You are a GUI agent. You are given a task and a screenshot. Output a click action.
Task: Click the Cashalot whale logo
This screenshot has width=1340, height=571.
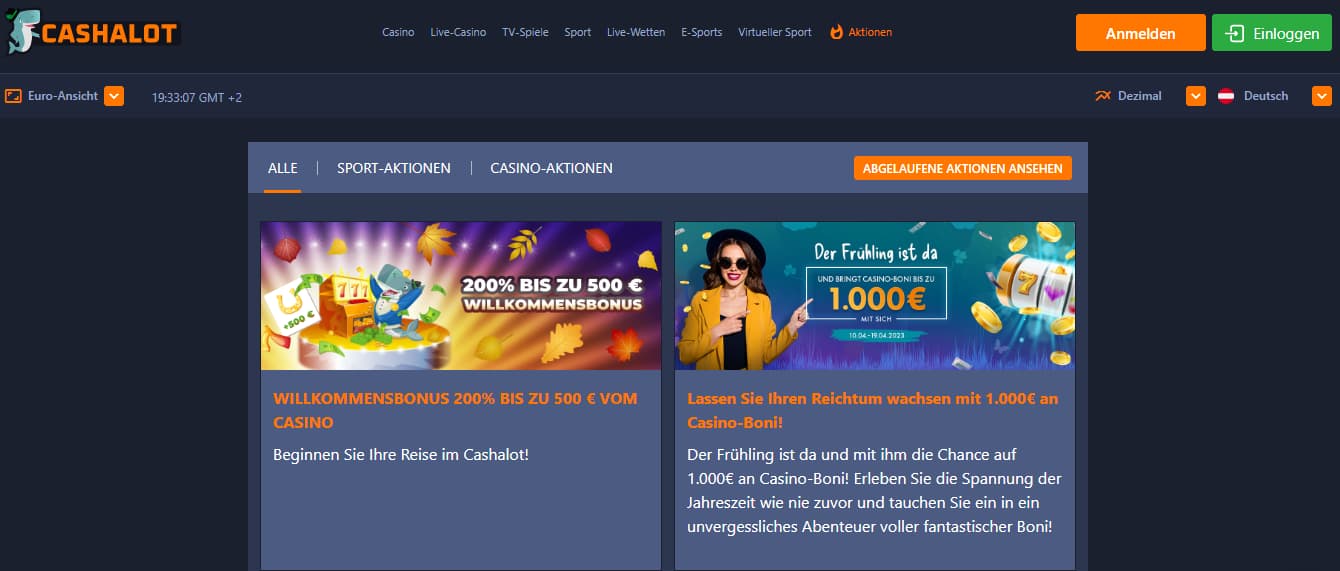click(92, 33)
